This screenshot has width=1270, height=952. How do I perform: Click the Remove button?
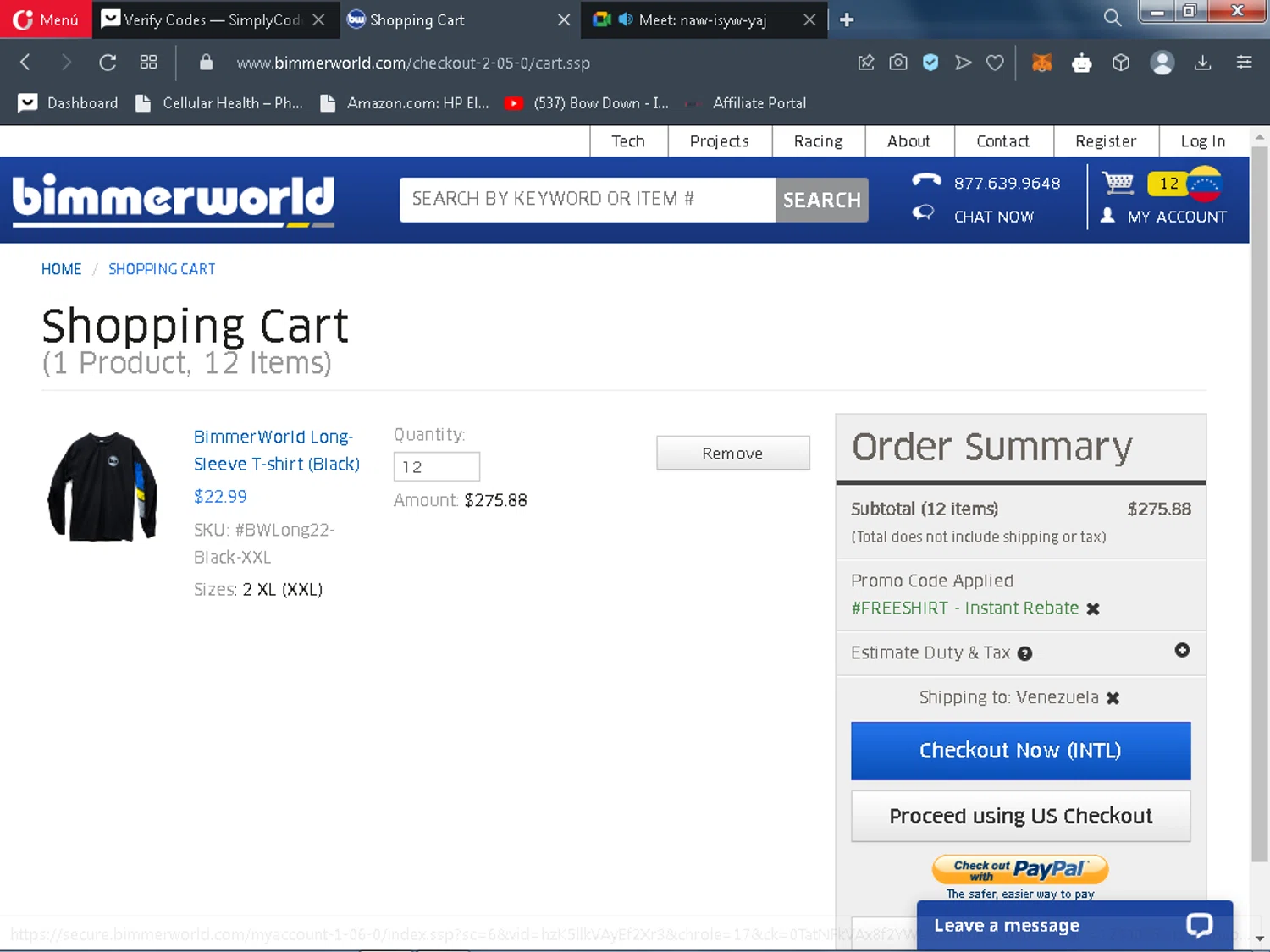(x=733, y=453)
